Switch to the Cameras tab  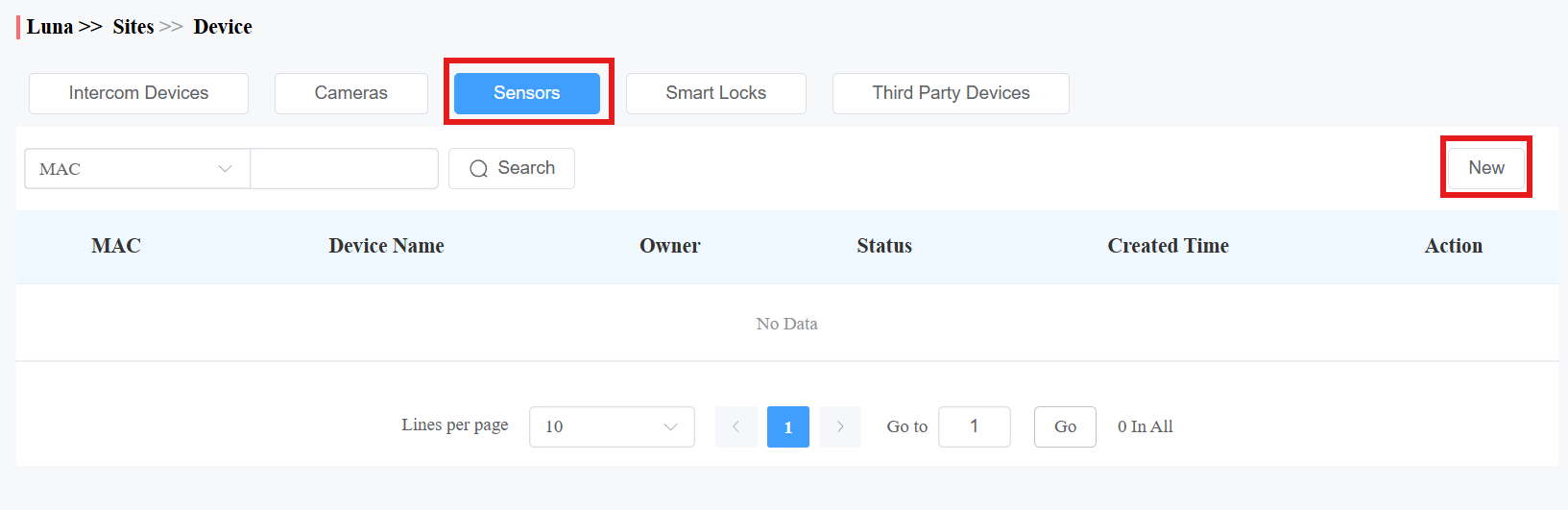tap(351, 93)
